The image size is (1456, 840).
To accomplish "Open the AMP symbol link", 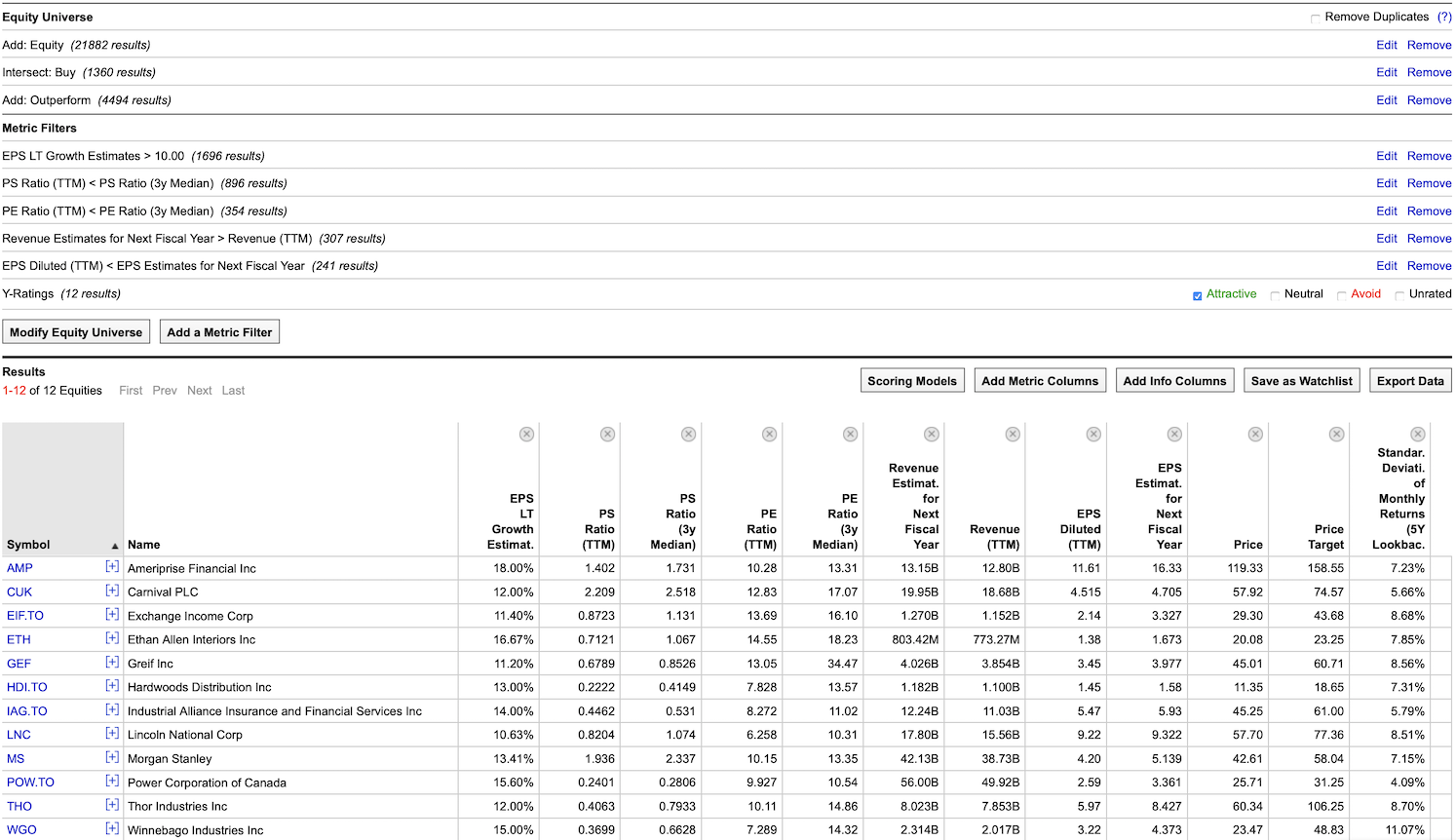I will pos(19,568).
